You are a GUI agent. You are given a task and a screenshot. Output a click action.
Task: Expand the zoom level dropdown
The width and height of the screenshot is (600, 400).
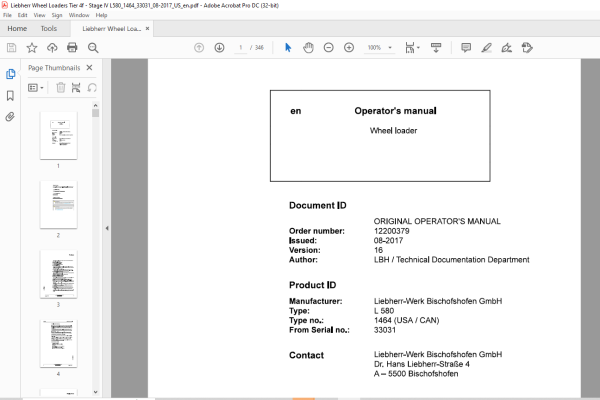tap(390, 48)
